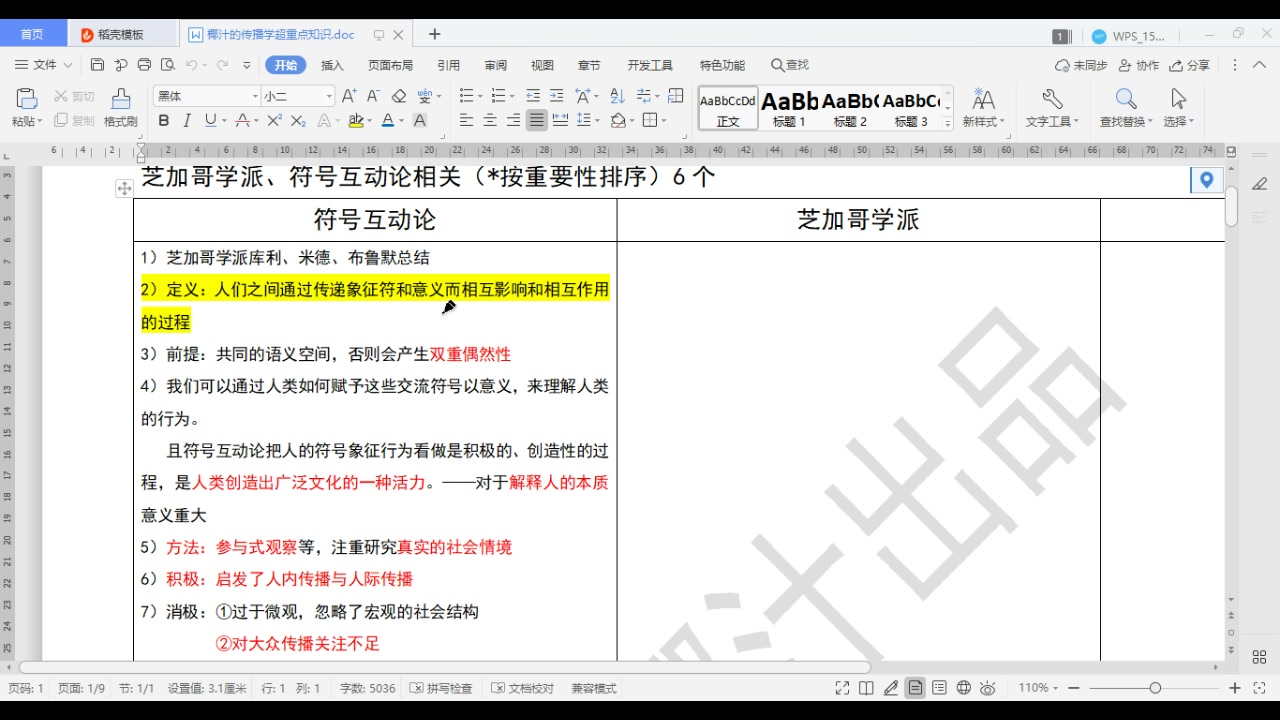Click the Superscript X² icon
The width and height of the screenshot is (1280, 720).
pos(274,121)
